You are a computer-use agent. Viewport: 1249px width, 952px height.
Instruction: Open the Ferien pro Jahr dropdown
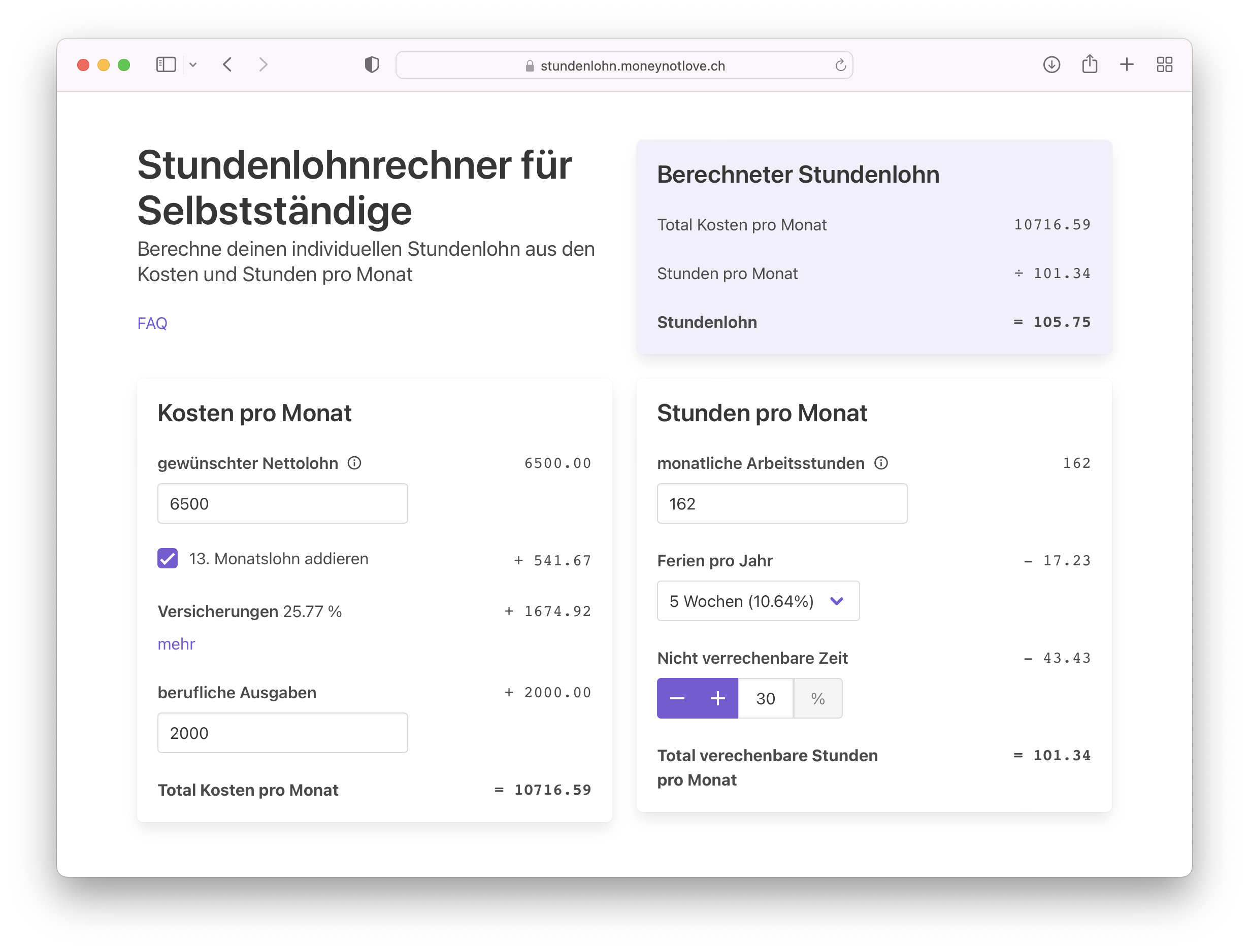(758, 601)
